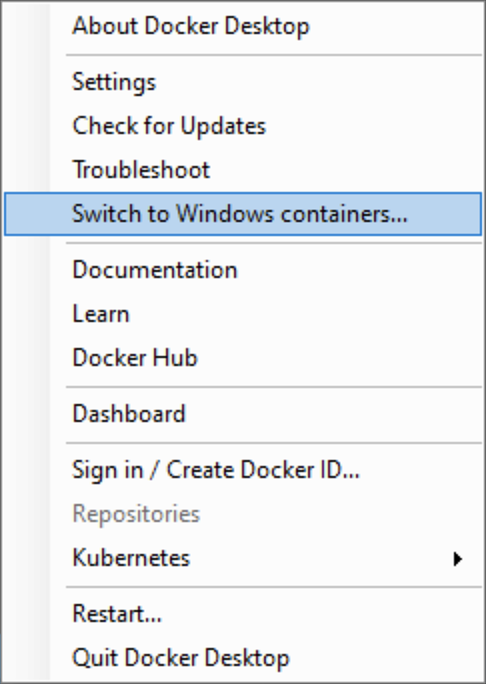Click the Kubernetes menu label
486x684 pixels.
tap(131, 558)
